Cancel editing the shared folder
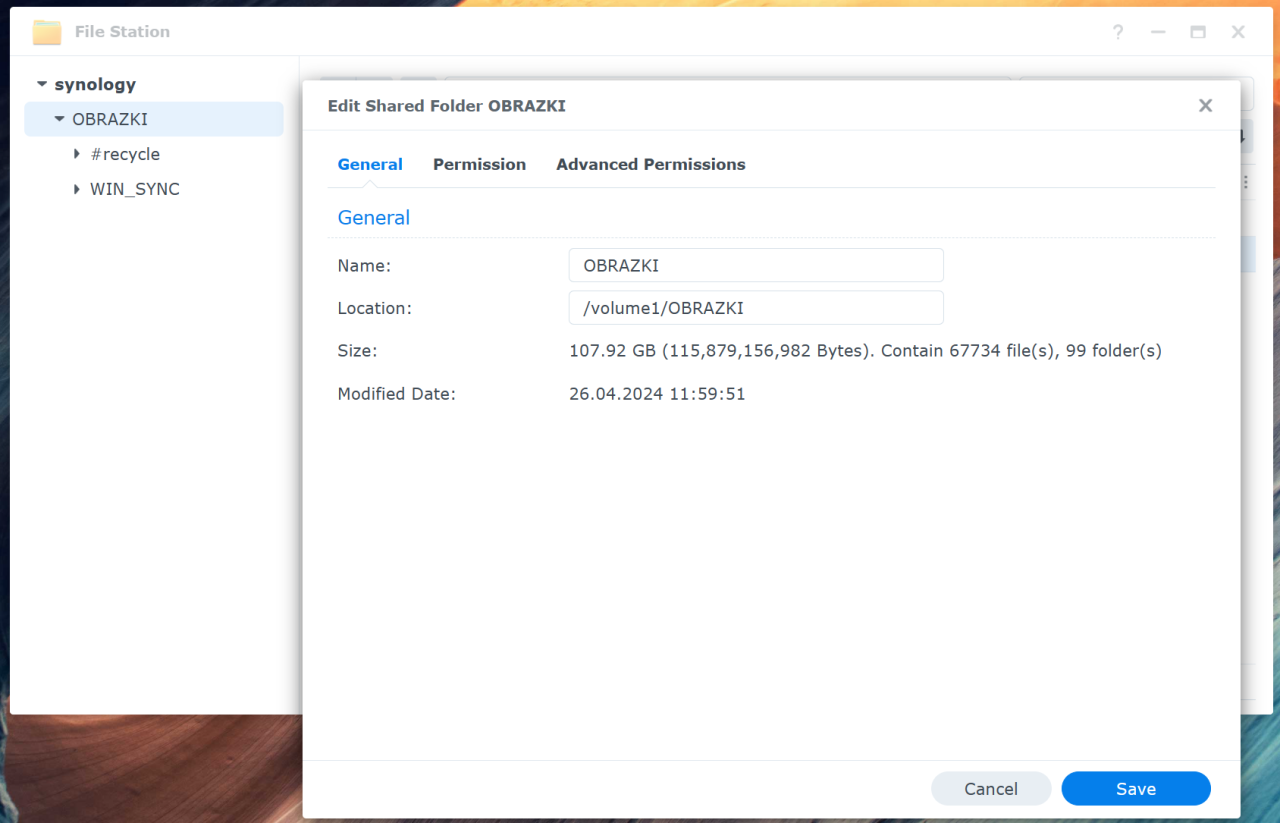 (x=990, y=788)
